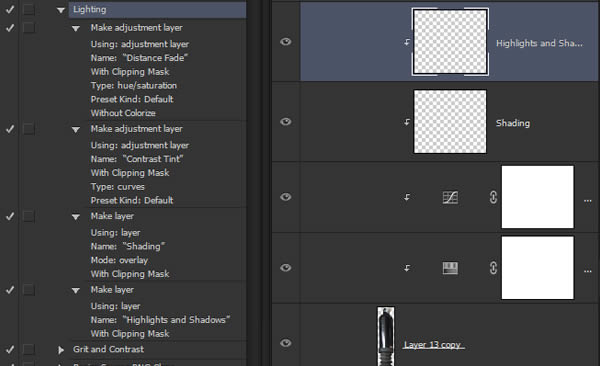Toggle the checkmark for the Lighting action
600x366 pixels.
[x=10, y=9]
